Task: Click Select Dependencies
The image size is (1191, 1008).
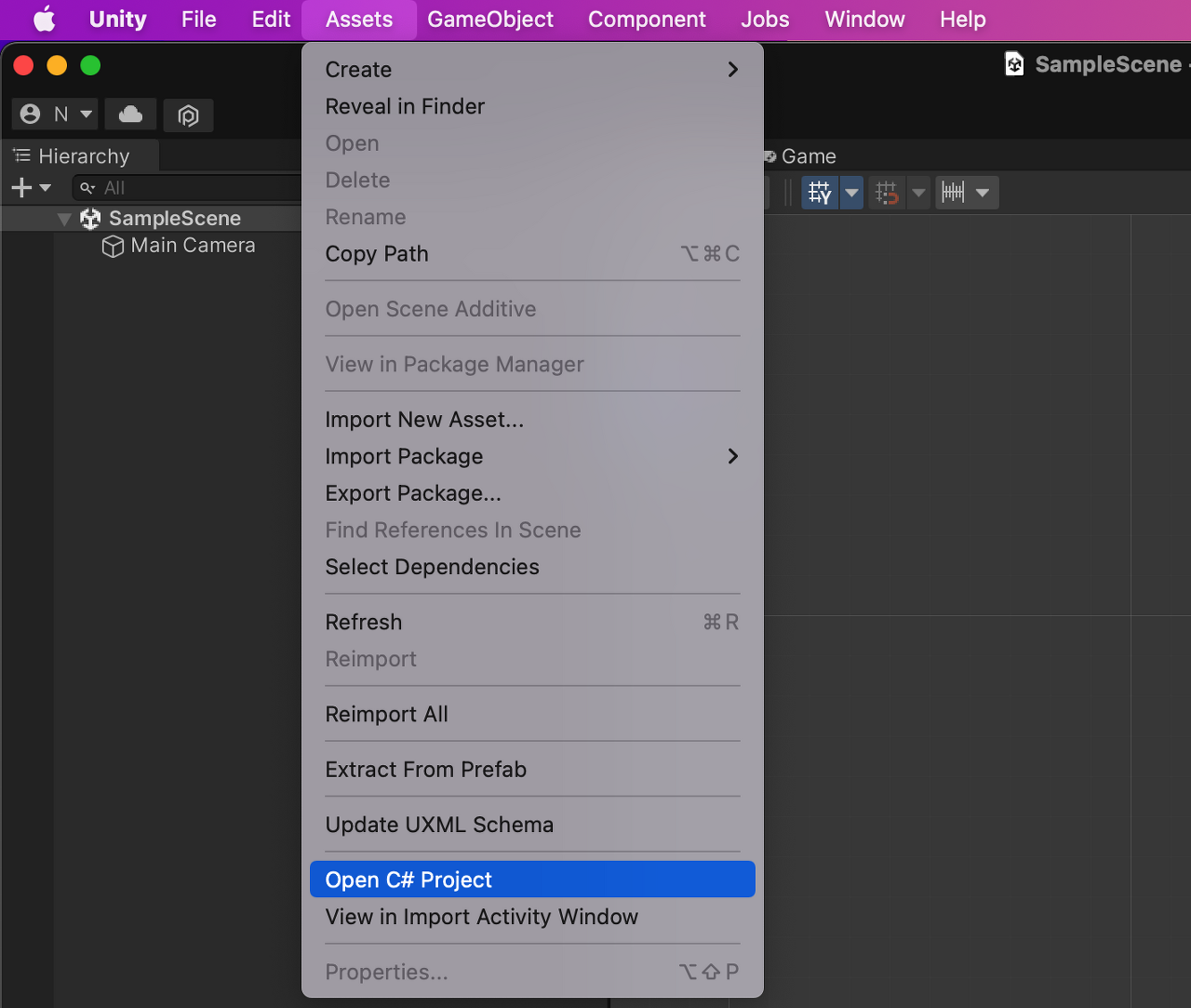Action: 532,567
